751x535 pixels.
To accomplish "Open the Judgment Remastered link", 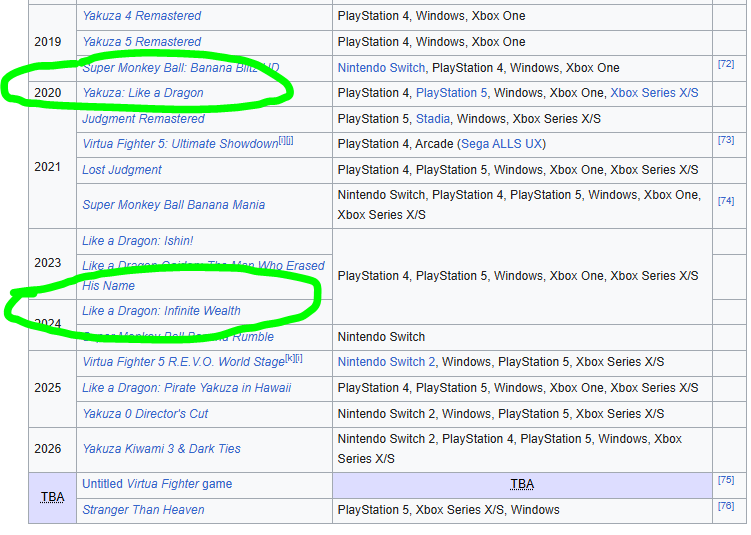I will pos(143,119).
